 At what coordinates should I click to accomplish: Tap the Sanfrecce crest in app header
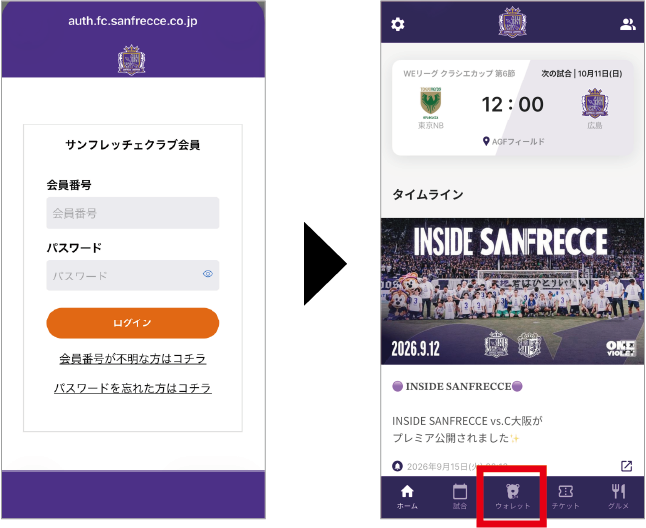coord(513,22)
